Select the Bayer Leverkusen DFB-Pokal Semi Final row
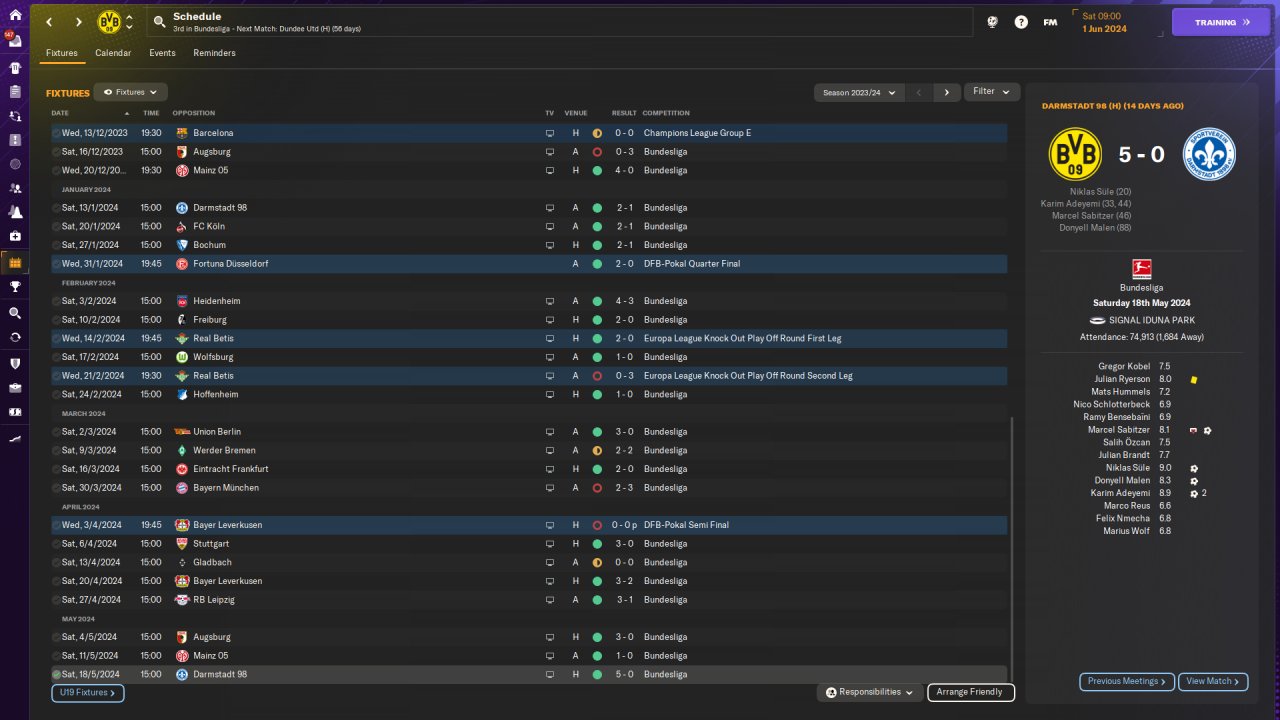 click(x=529, y=525)
